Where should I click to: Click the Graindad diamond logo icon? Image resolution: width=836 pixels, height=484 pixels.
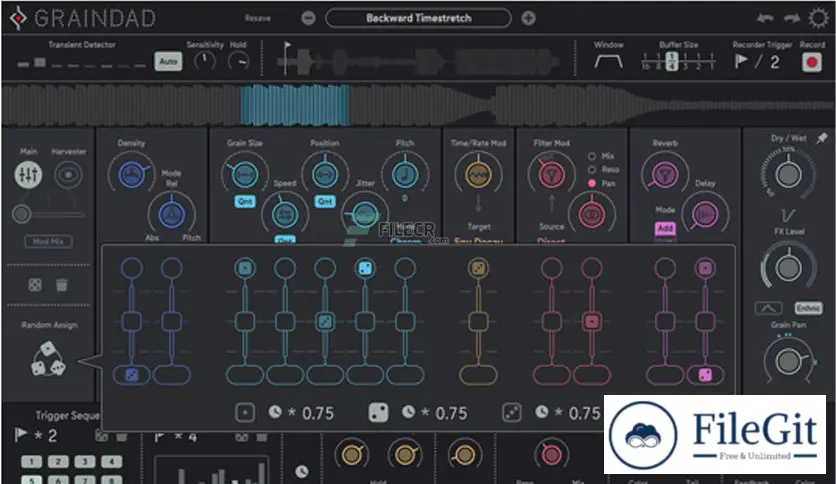[18, 18]
